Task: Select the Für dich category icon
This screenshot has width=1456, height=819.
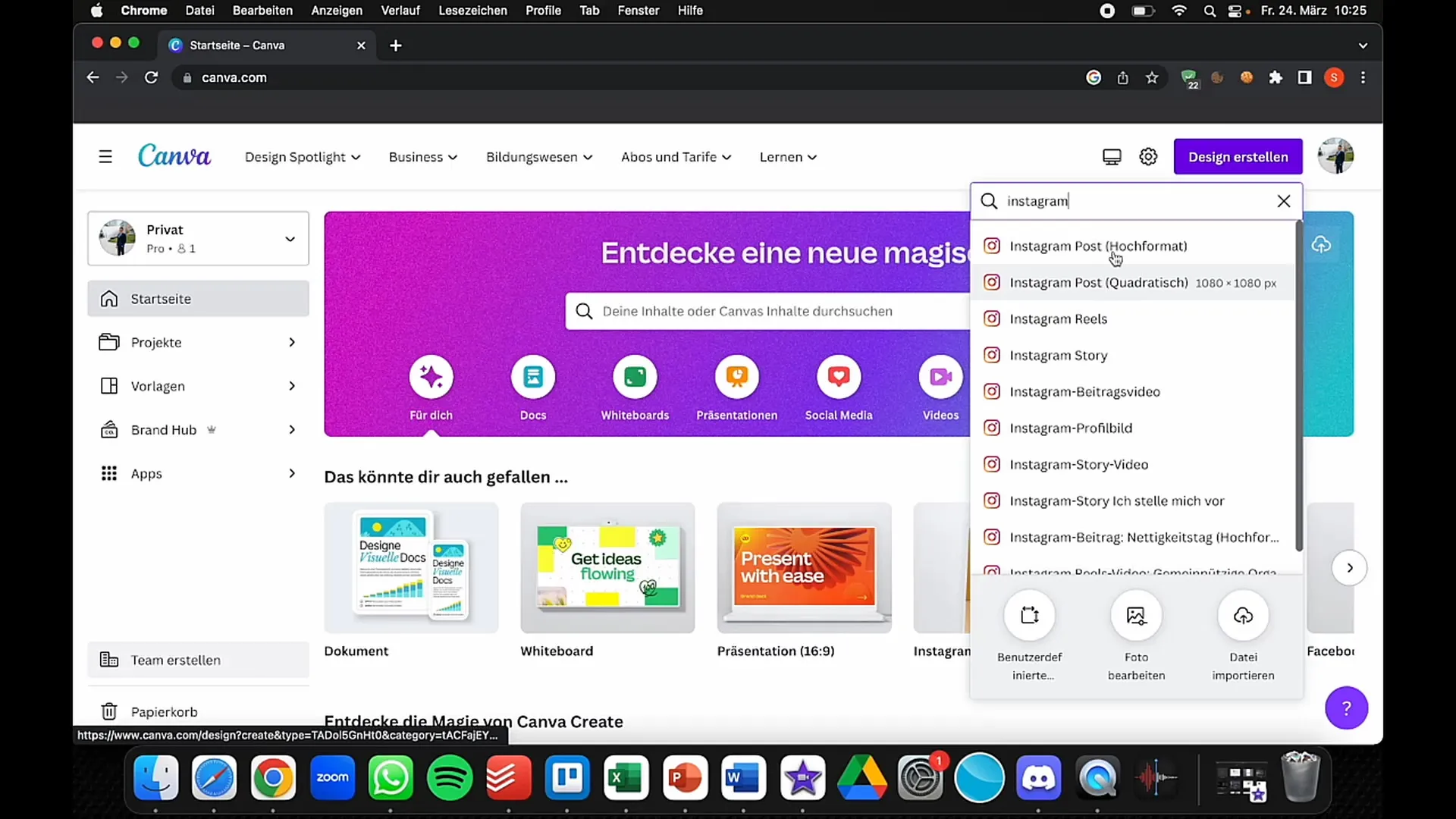Action: click(431, 377)
